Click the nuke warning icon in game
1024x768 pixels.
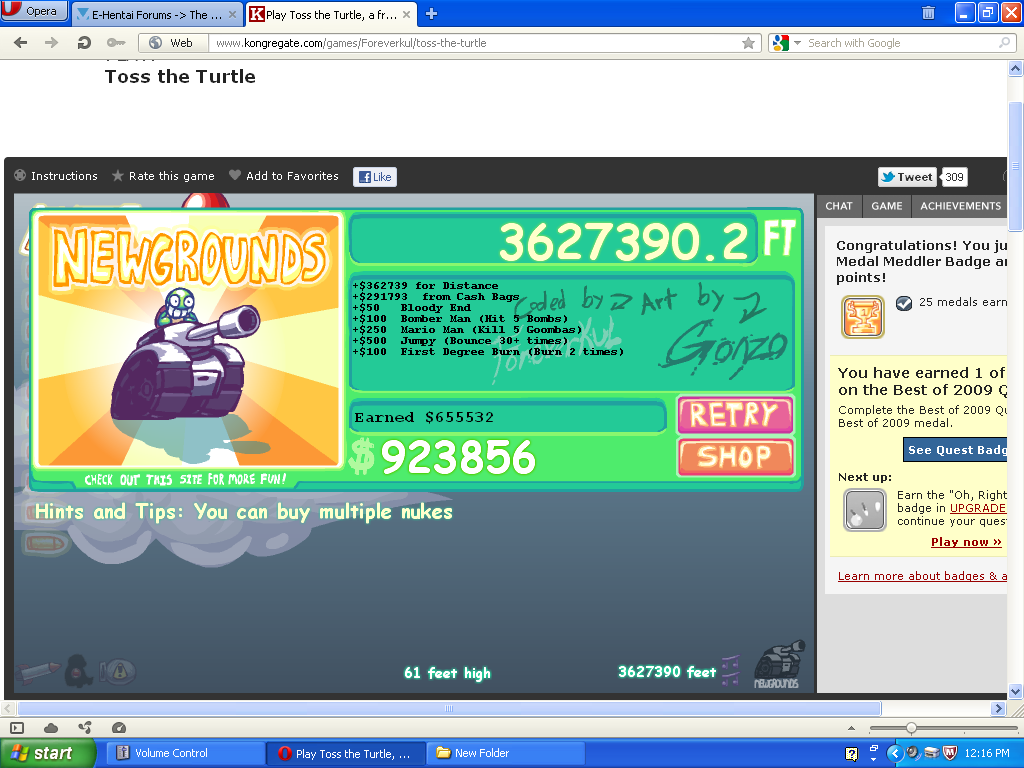point(118,671)
